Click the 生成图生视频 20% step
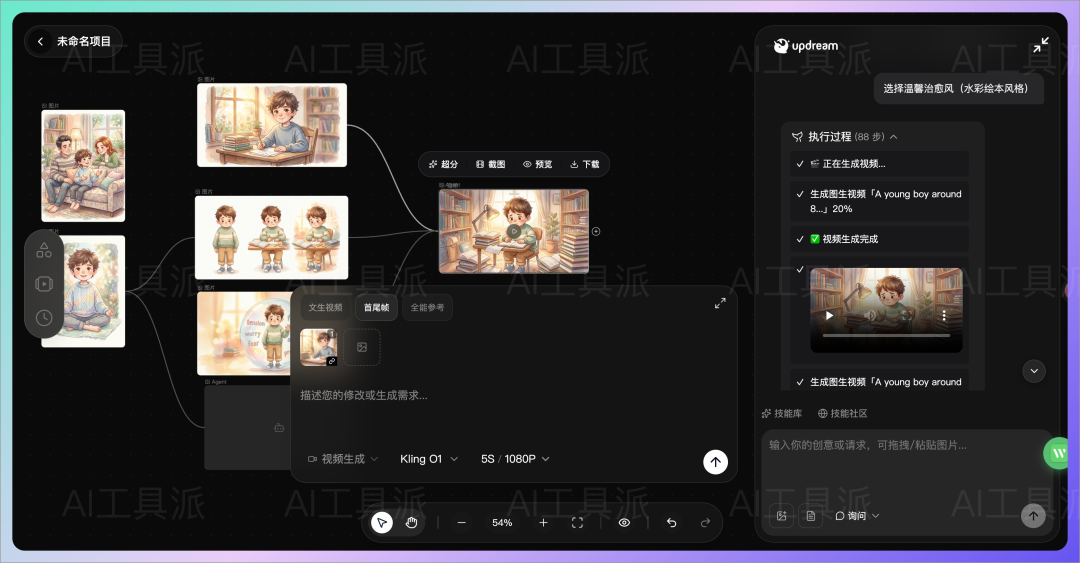The image size is (1080, 563). [x=879, y=201]
